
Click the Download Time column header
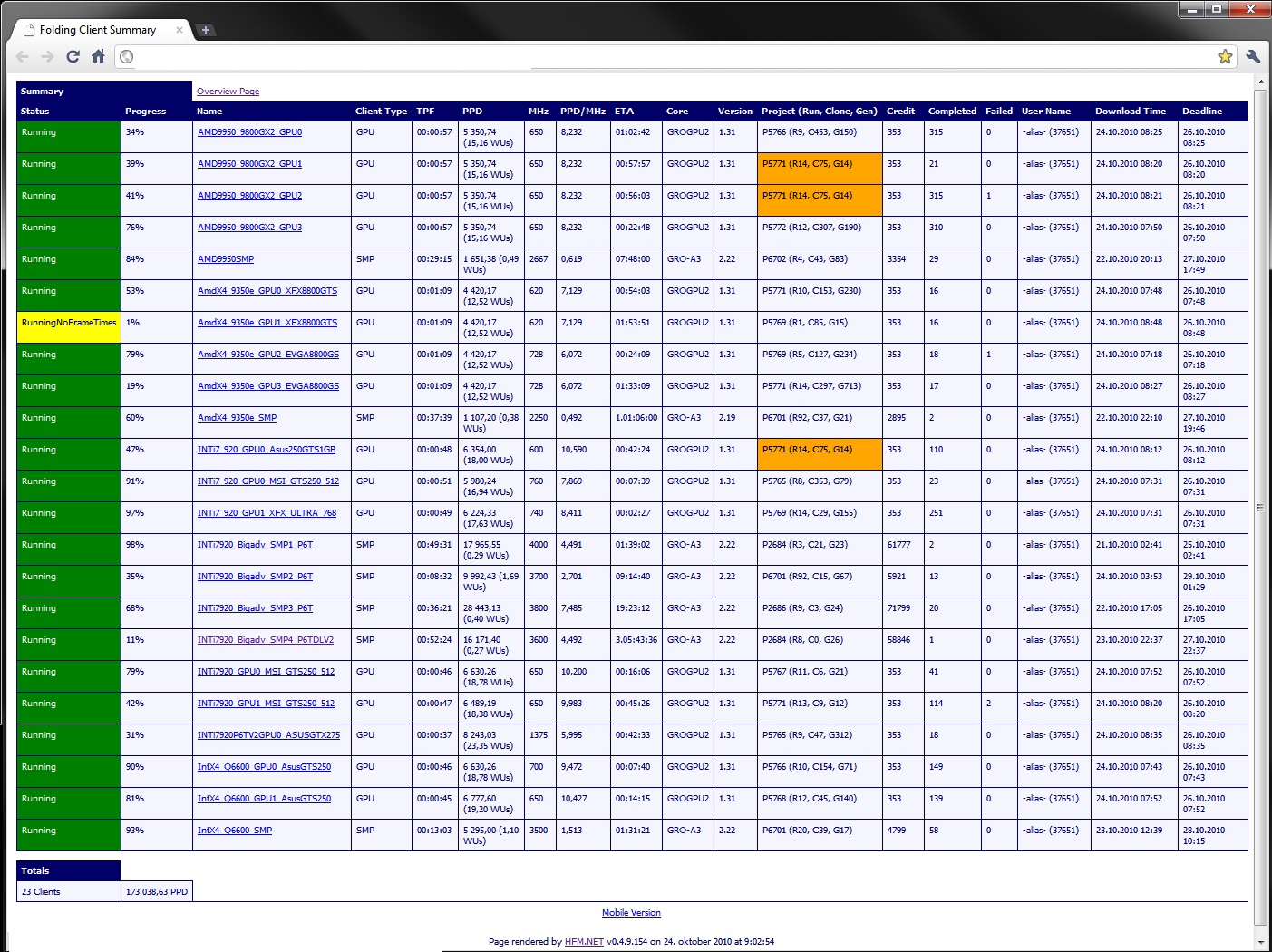pos(1131,112)
